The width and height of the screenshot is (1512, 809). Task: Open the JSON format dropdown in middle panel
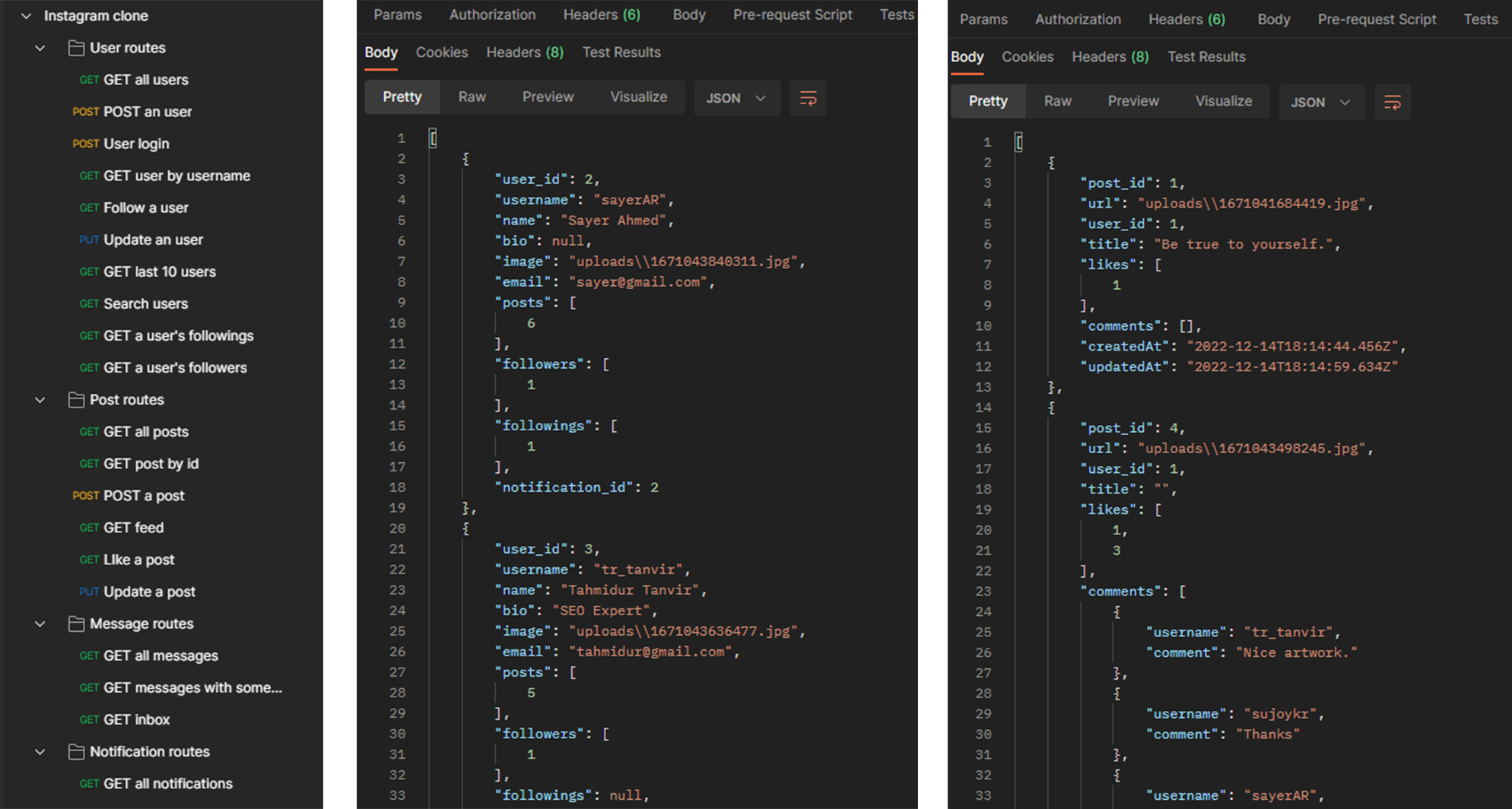735,98
